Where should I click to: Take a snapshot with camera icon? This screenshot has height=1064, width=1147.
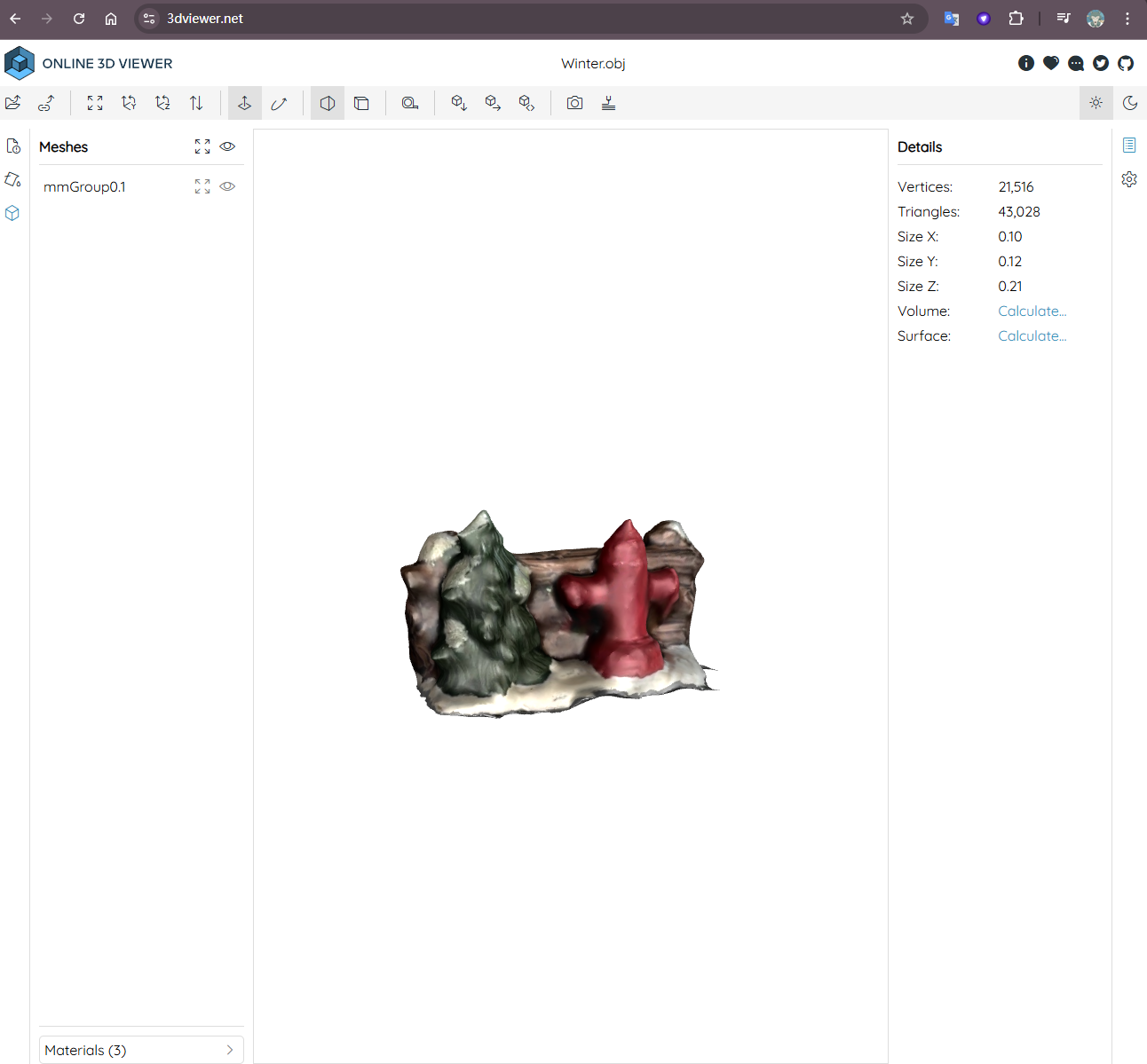(x=575, y=103)
